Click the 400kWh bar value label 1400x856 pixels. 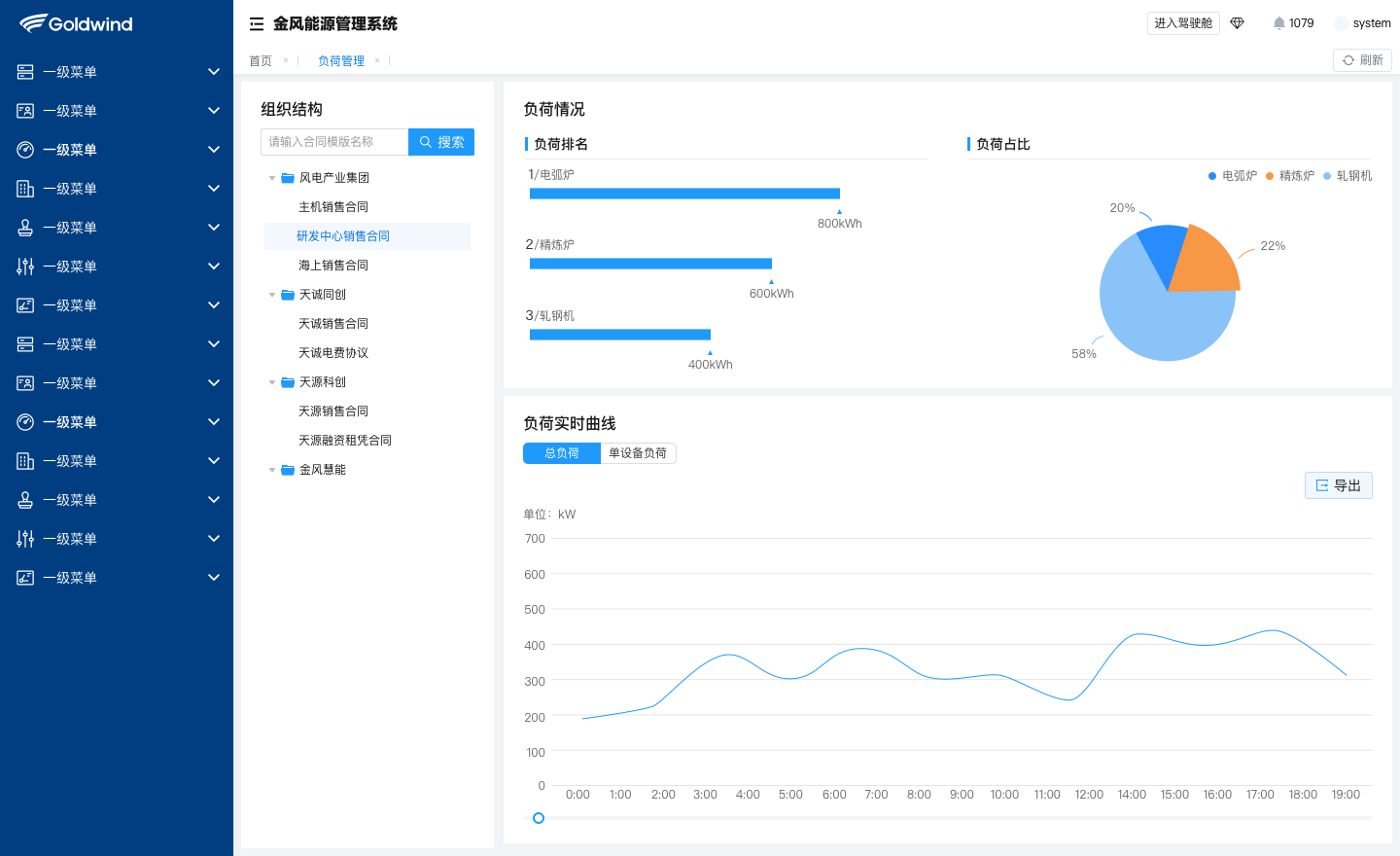point(711,365)
